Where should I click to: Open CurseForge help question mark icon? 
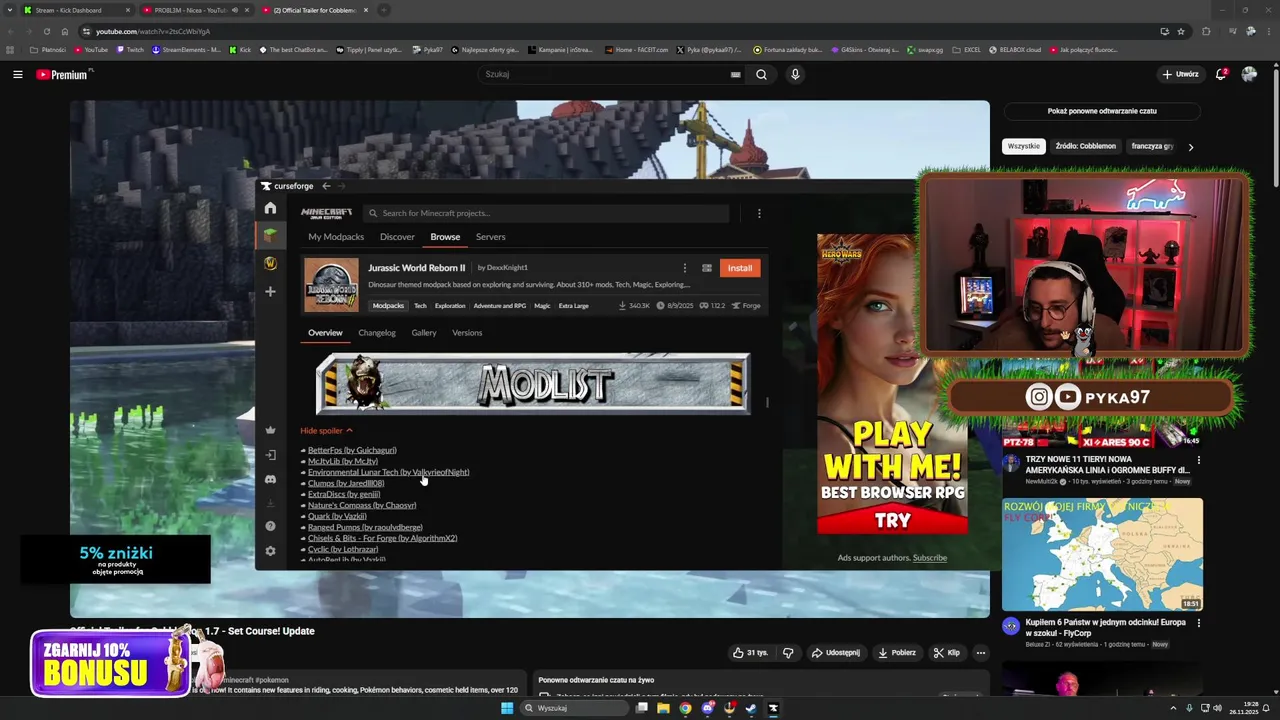coord(270,526)
